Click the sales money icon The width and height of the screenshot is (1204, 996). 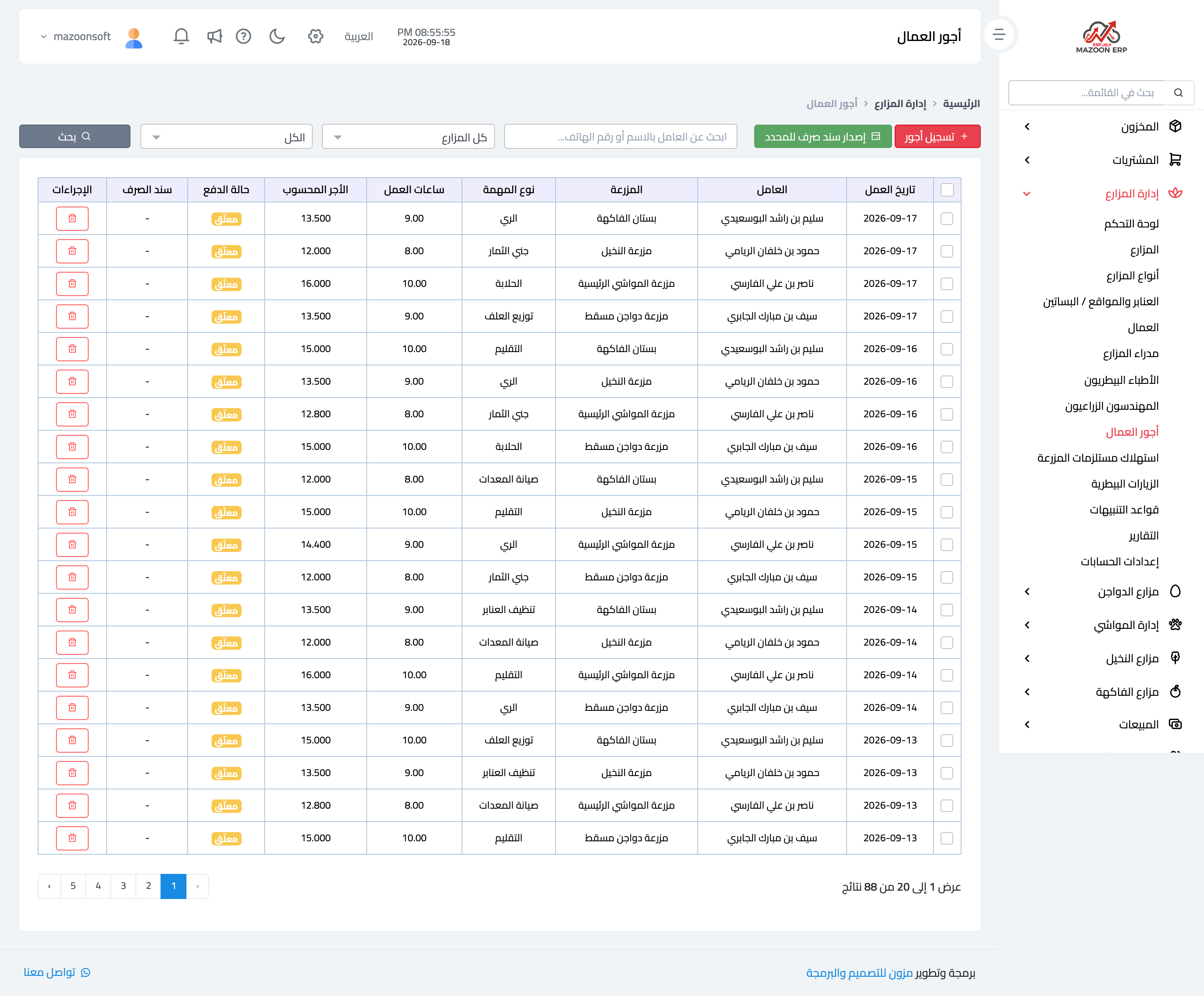pos(1175,724)
